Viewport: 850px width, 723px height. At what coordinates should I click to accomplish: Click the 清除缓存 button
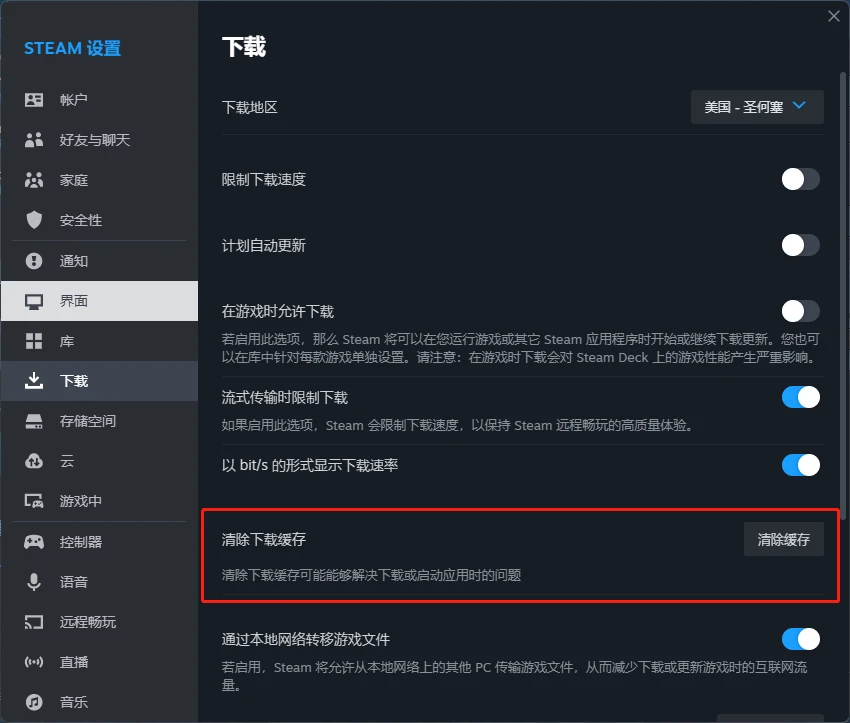coord(783,539)
